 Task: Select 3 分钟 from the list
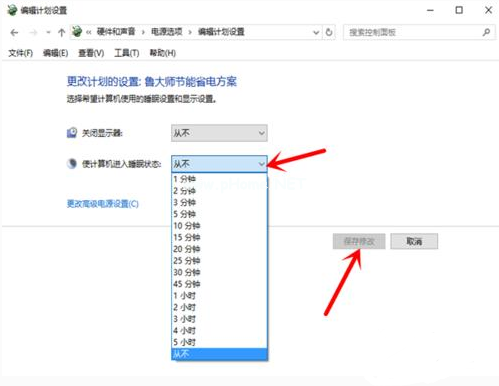(x=219, y=203)
